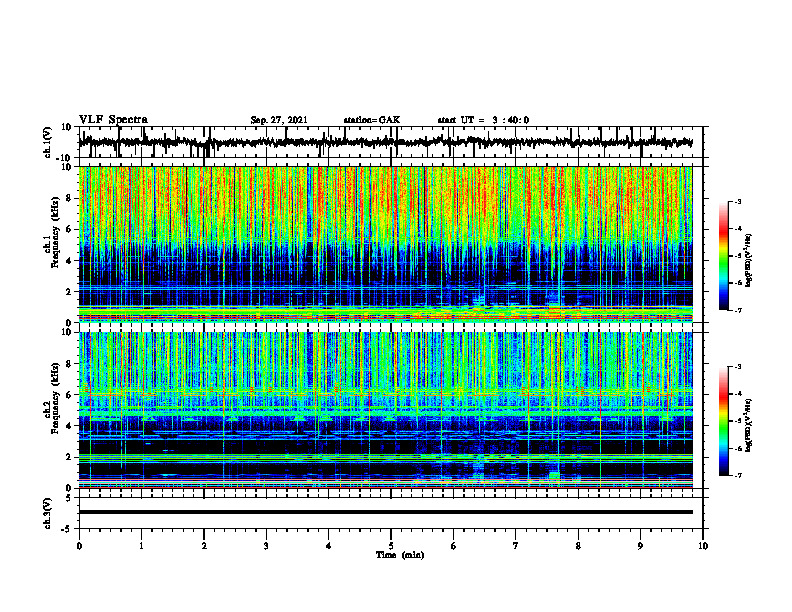Click the "-3" label on ch.1 color bar
Screen dimensions: 792x612
(x=738, y=202)
